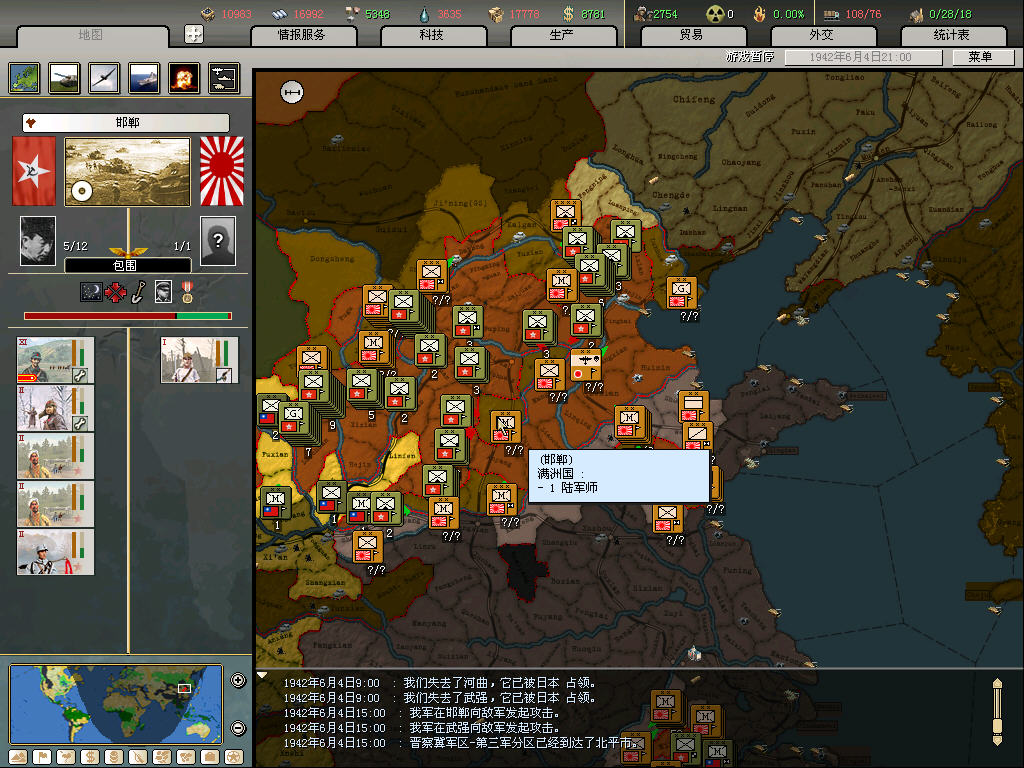Screen dimensions: 1024x768
Task: Click the map scale ruler icon
Action: pyautogui.click(x=292, y=92)
